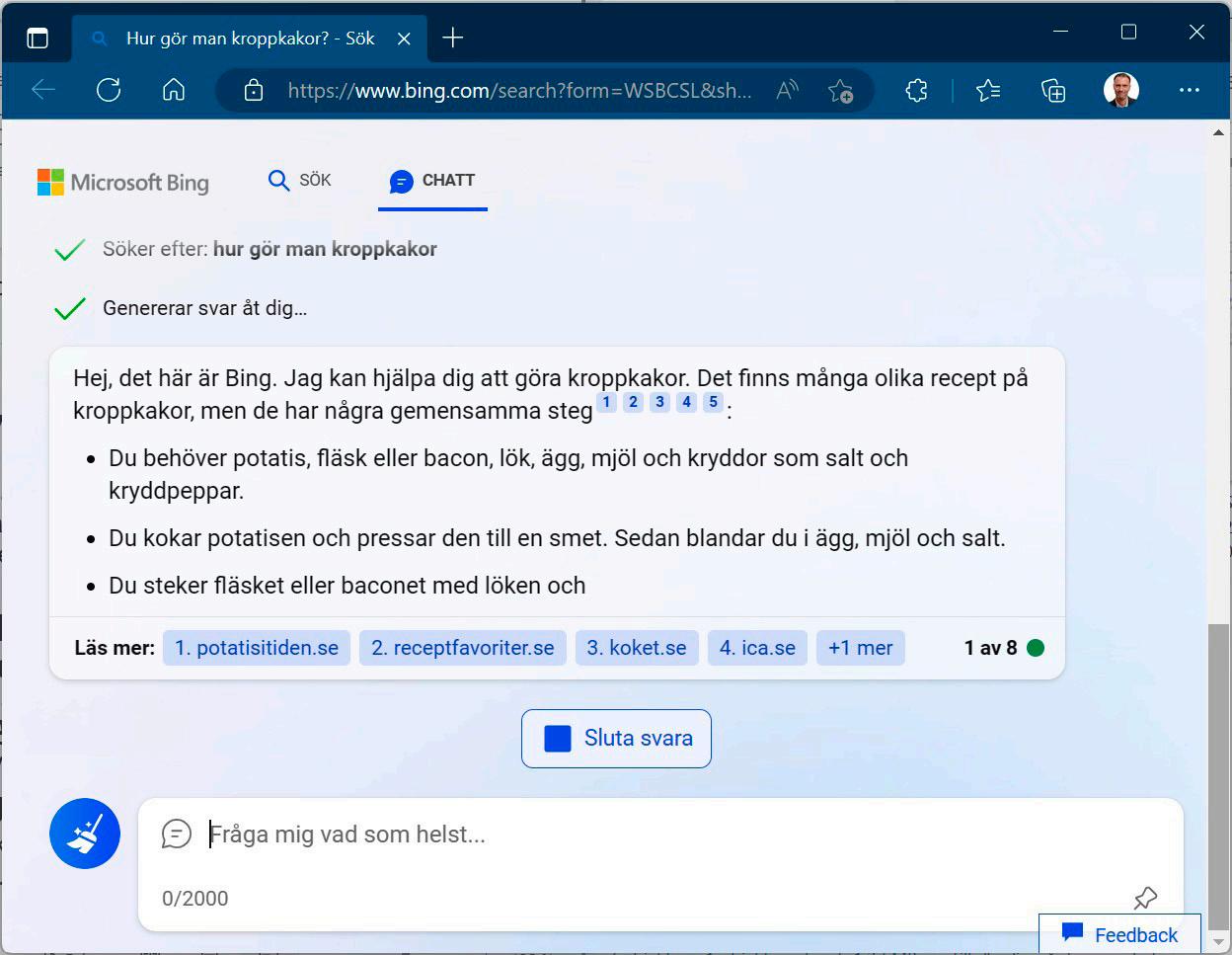Image resolution: width=1232 pixels, height=955 pixels.
Task: Open citation number 1 in the answer
Action: pyautogui.click(x=607, y=402)
